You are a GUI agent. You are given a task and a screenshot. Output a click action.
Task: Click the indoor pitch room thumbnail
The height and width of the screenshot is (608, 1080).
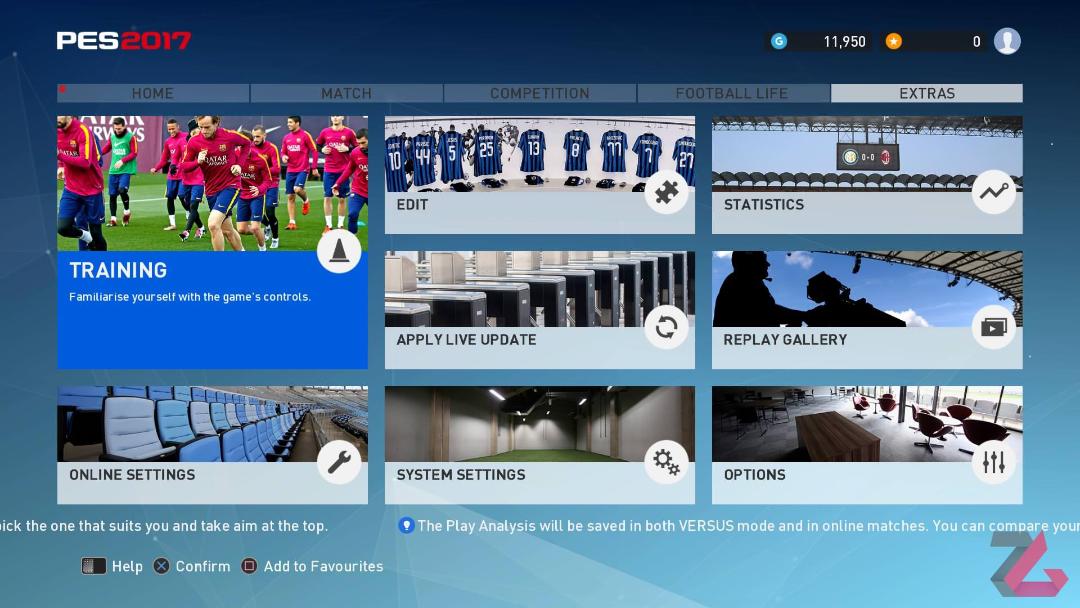pos(539,423)
